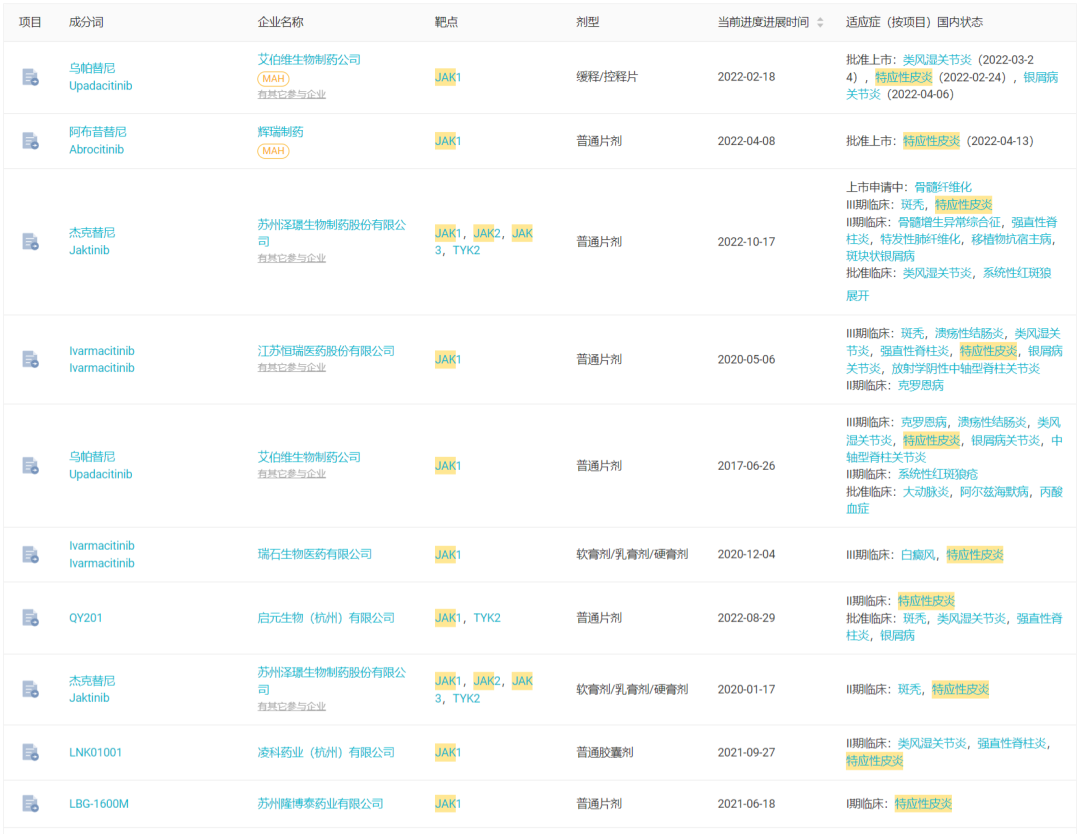1080x834 pixels.
Task: Open LNK01001 ingredient link
Action: coord(95,752)
